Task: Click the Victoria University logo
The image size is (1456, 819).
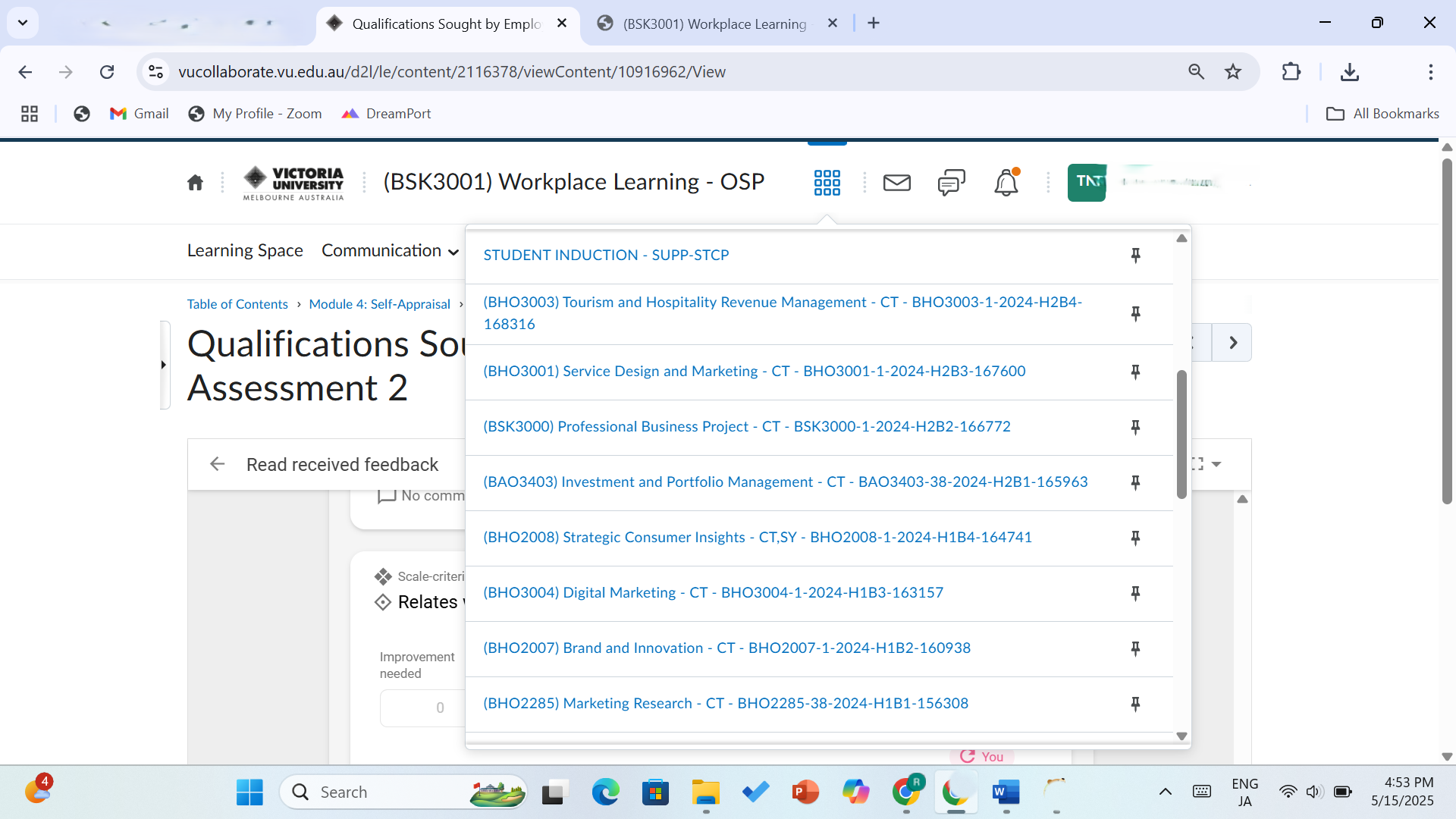Action: click(293, 183)
